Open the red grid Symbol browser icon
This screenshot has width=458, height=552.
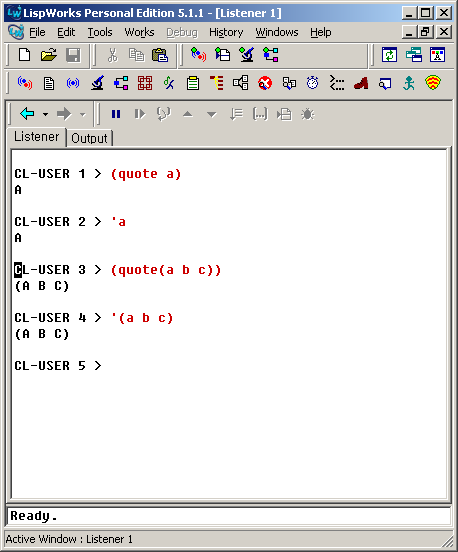(145, 83)
